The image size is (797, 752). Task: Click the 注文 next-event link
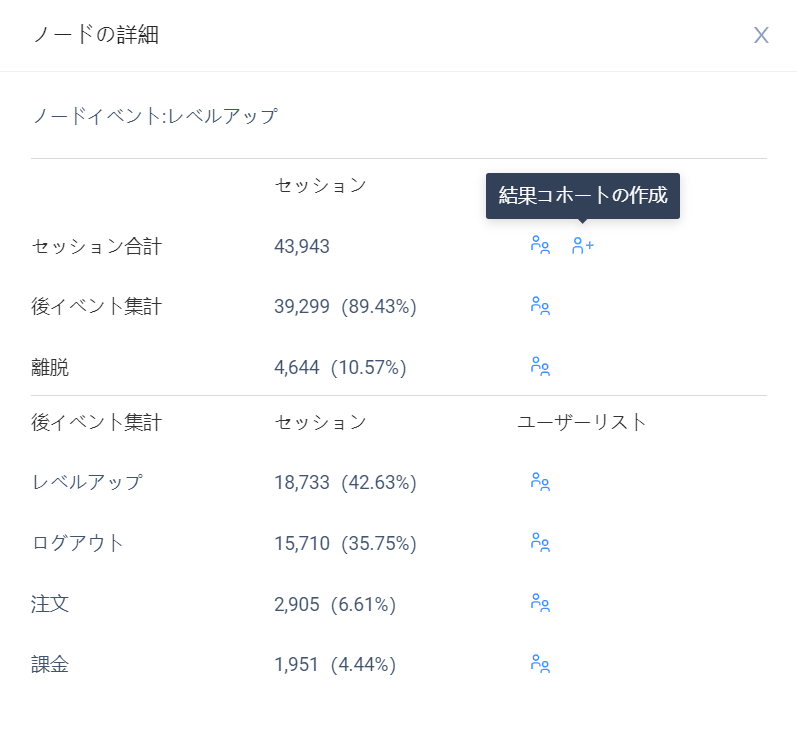coord(50,604)
